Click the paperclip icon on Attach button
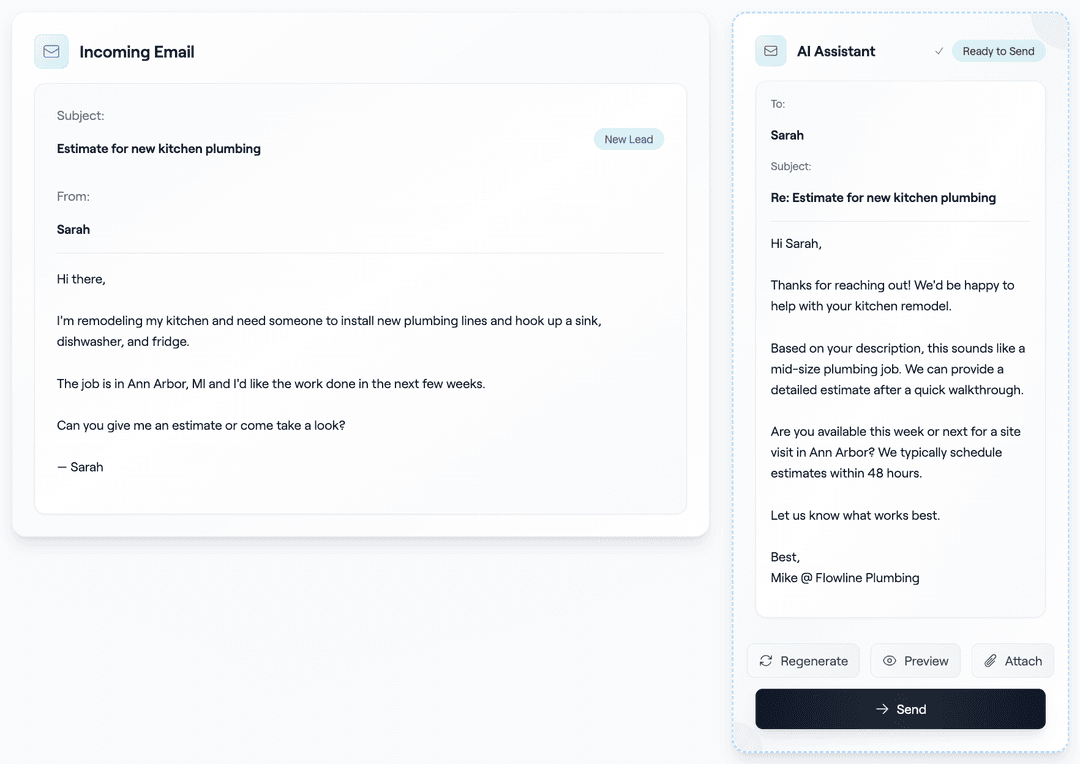Viewport: 1080px width, 764px height. [990, 660]
